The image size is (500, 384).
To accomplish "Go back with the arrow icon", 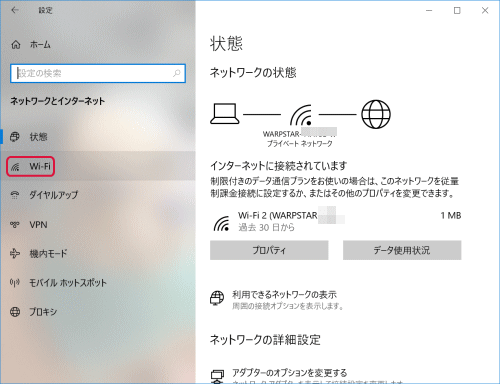I will (x=15, y=10).
